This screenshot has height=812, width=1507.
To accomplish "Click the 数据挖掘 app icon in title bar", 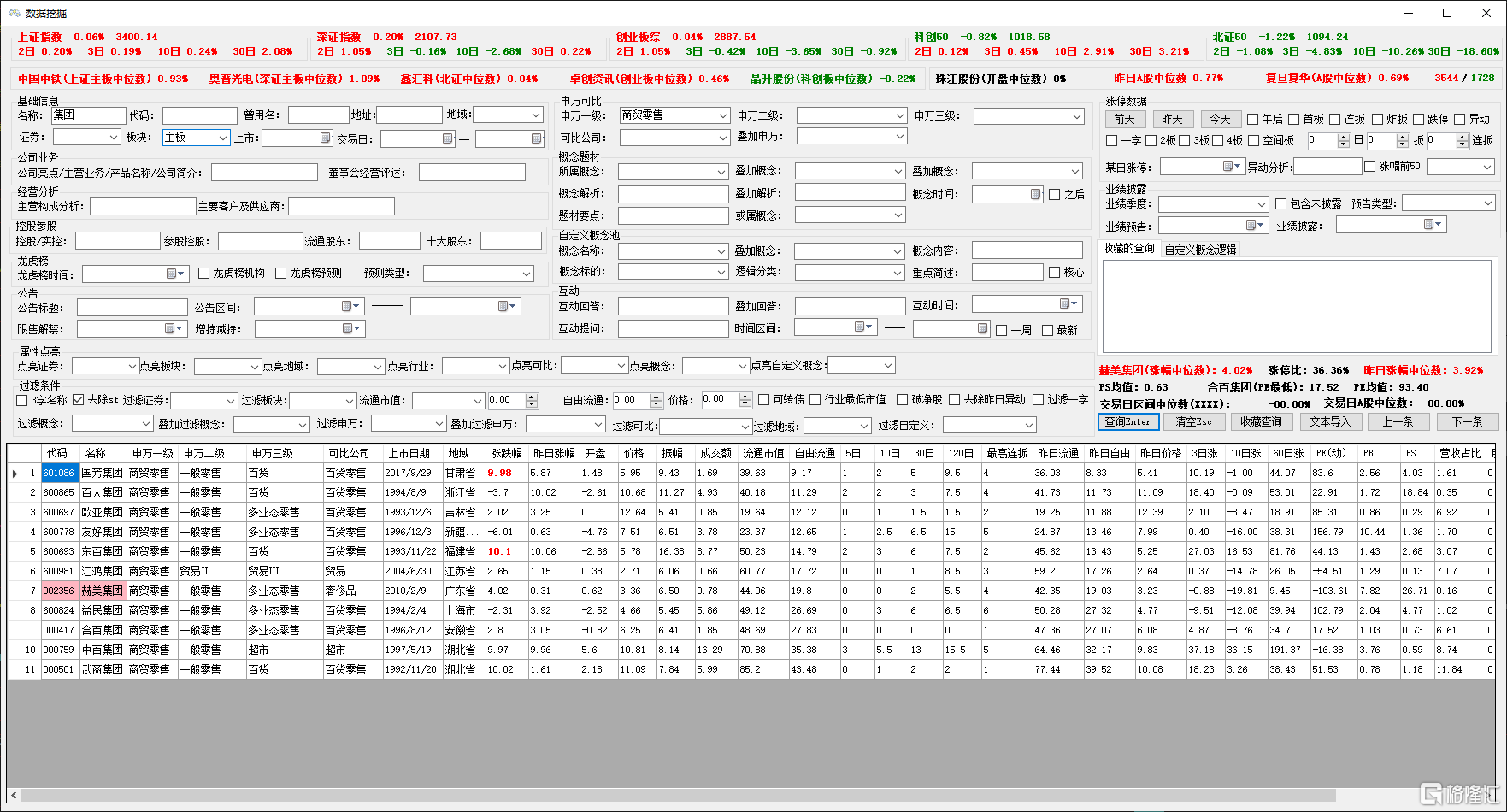I will pyautogui.click(x=13, y=13).
